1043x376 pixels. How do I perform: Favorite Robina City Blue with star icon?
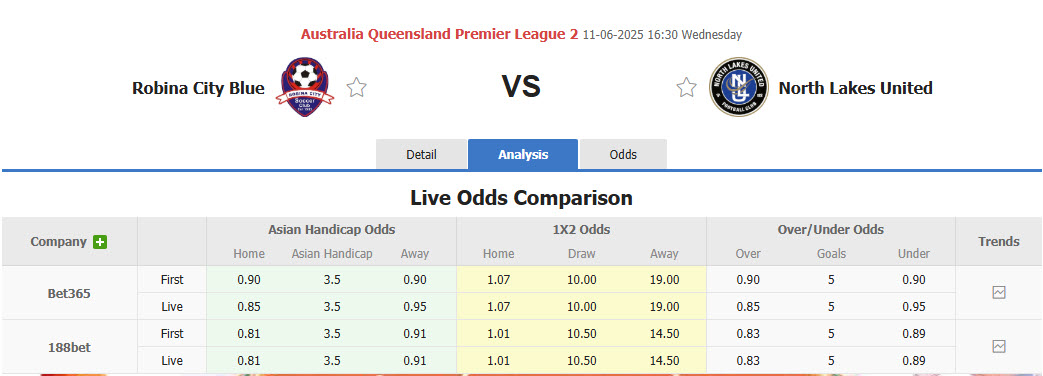click(357, 87)
